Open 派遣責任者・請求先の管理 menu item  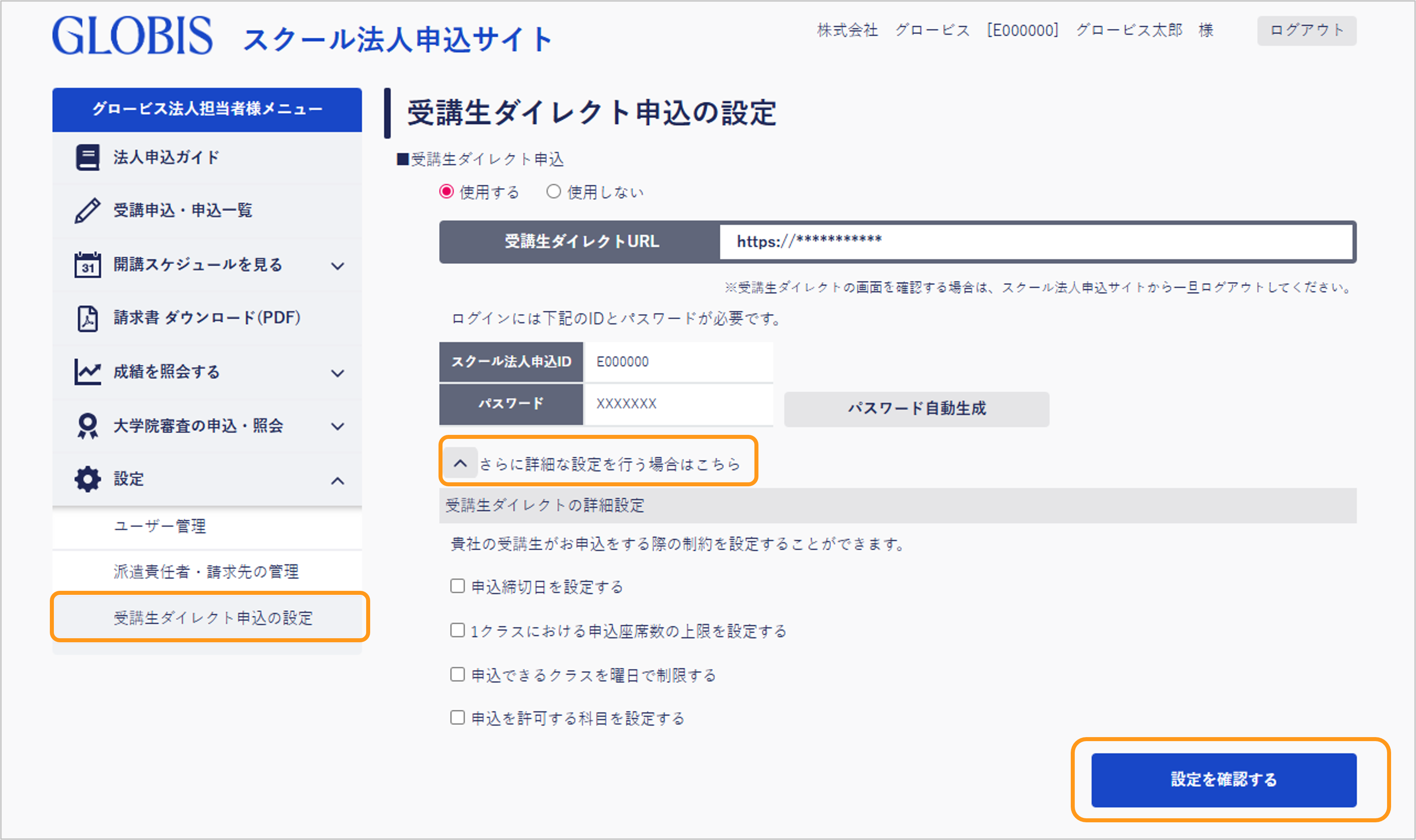click(x=206, y=572)
